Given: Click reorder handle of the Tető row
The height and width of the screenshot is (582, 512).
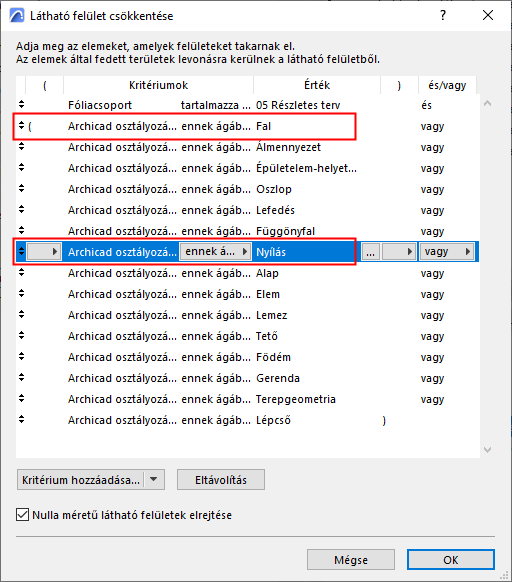Looking at the screenshot, I should [22, 336].
